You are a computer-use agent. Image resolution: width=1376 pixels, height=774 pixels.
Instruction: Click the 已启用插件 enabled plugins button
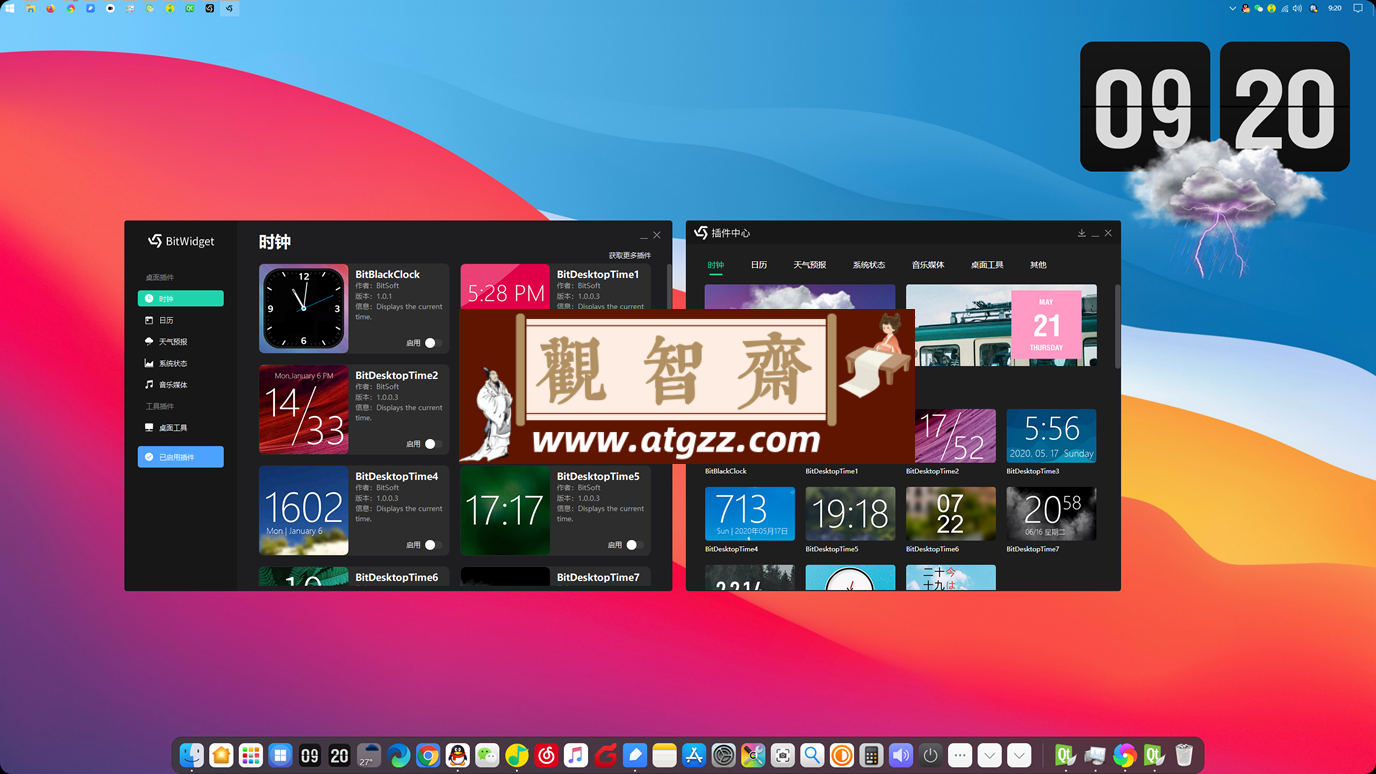coord(180,457)
